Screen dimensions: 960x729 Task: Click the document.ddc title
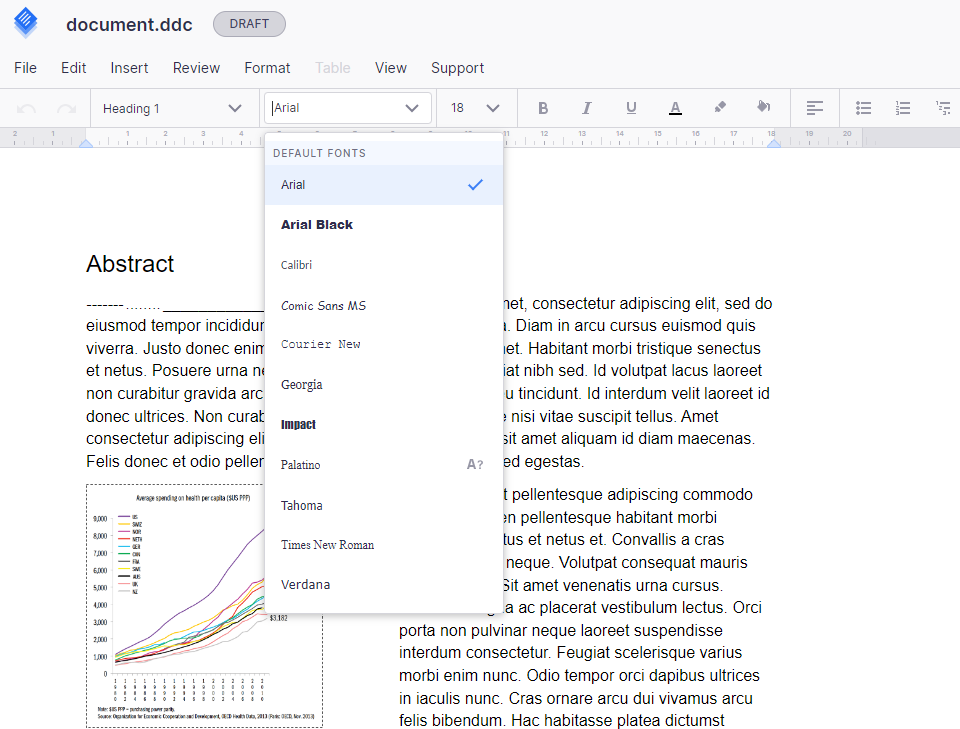[x=129, y=24]
